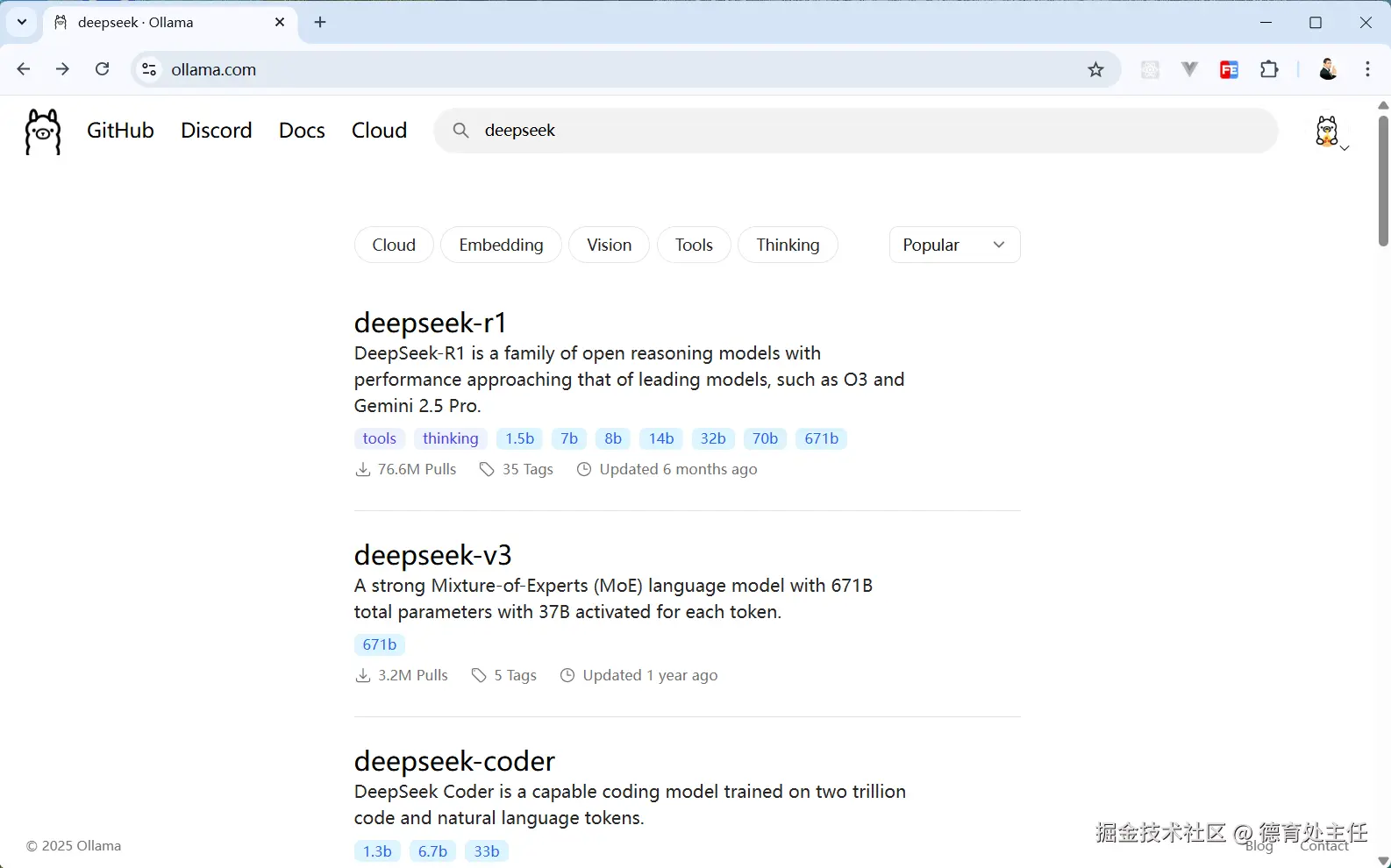Click the site information icon in address bar

point(149,69)
